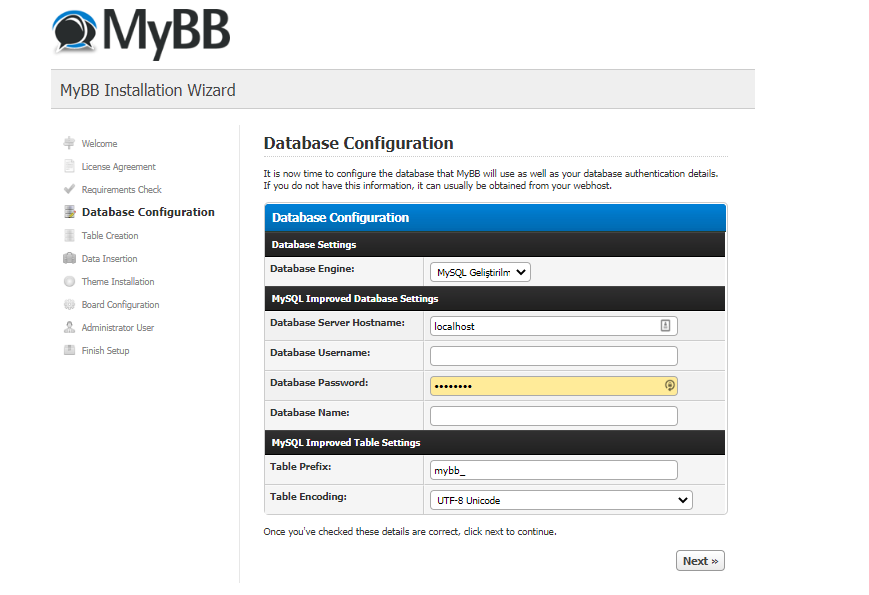Click into the Database Password field

click(554, 386)
